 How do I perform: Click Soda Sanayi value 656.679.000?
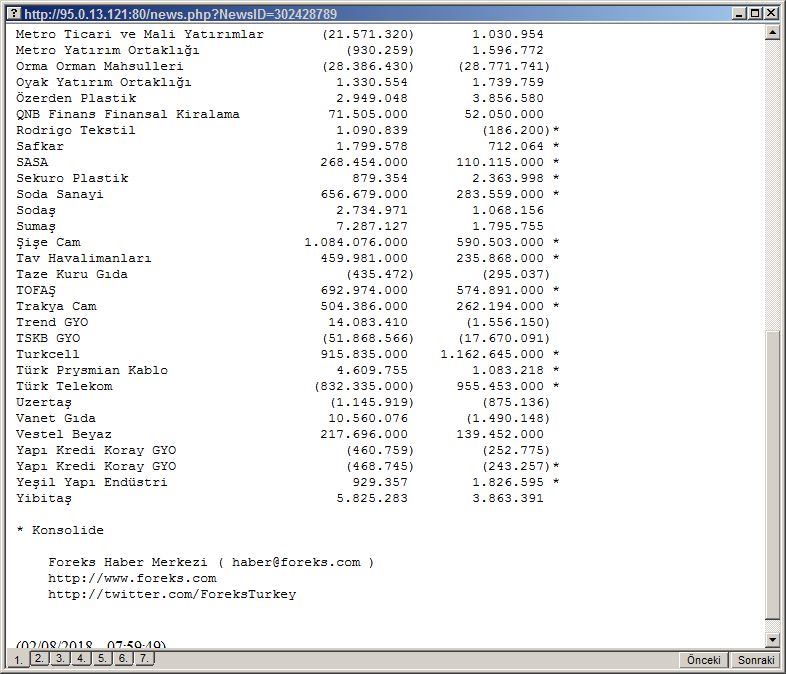point(364,194)
